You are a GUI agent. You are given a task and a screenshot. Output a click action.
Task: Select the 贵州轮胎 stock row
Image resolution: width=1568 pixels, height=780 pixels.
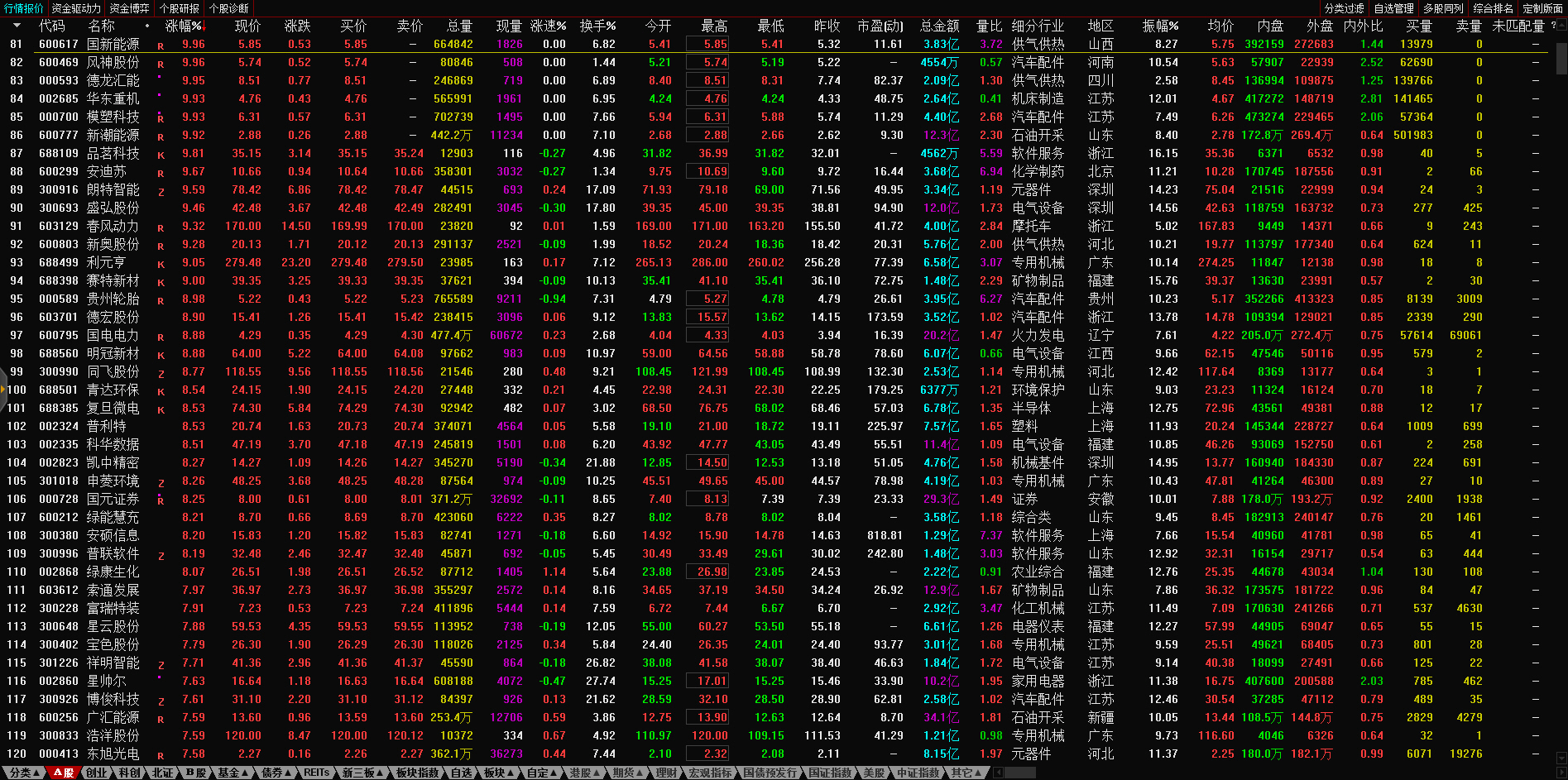coord(113,299)
